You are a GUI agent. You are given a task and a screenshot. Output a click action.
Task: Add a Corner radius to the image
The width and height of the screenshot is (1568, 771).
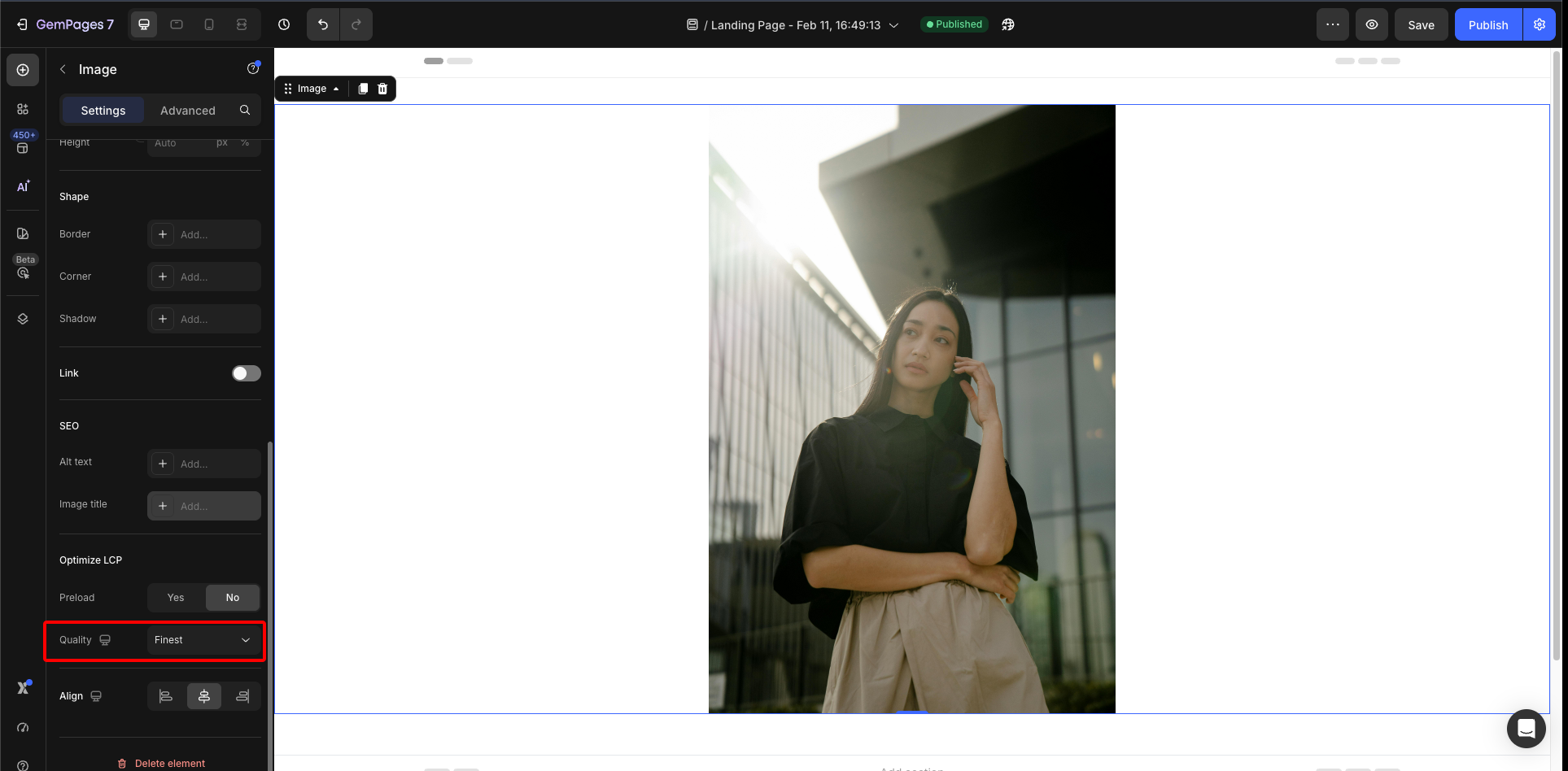click(204, 277)
